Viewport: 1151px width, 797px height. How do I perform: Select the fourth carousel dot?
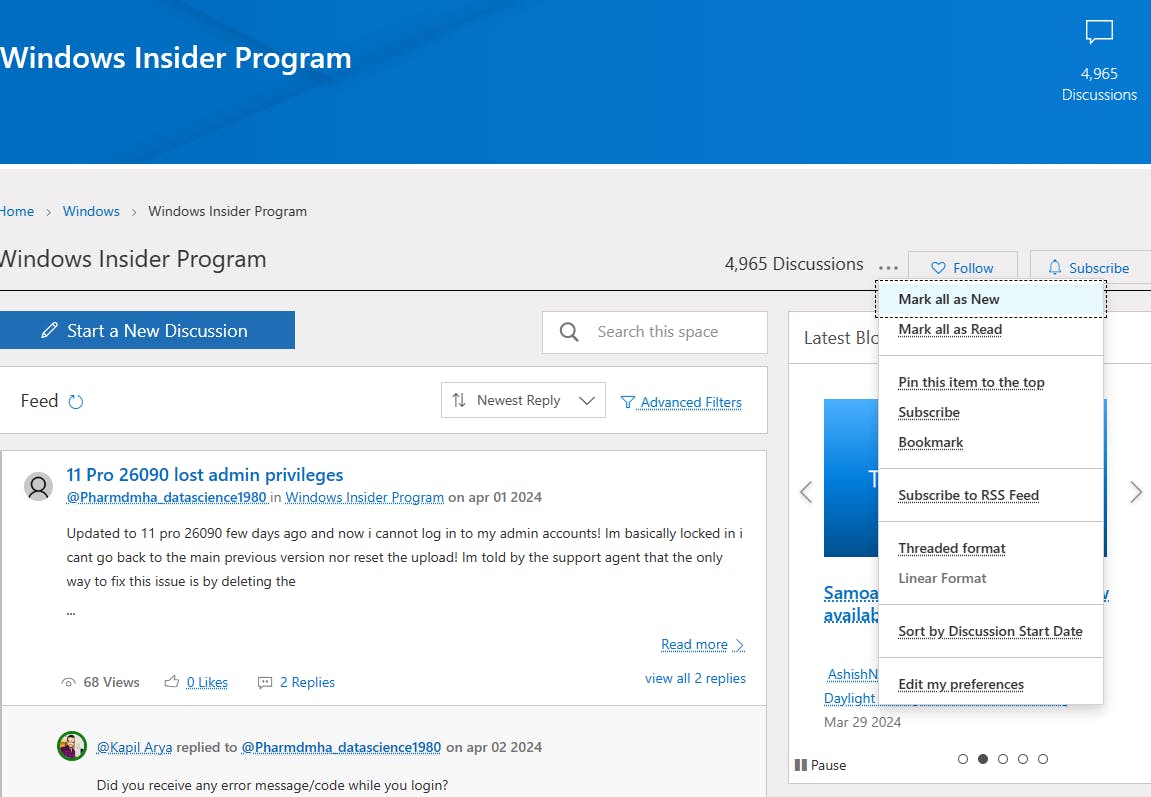click(x=1023, y=759)
